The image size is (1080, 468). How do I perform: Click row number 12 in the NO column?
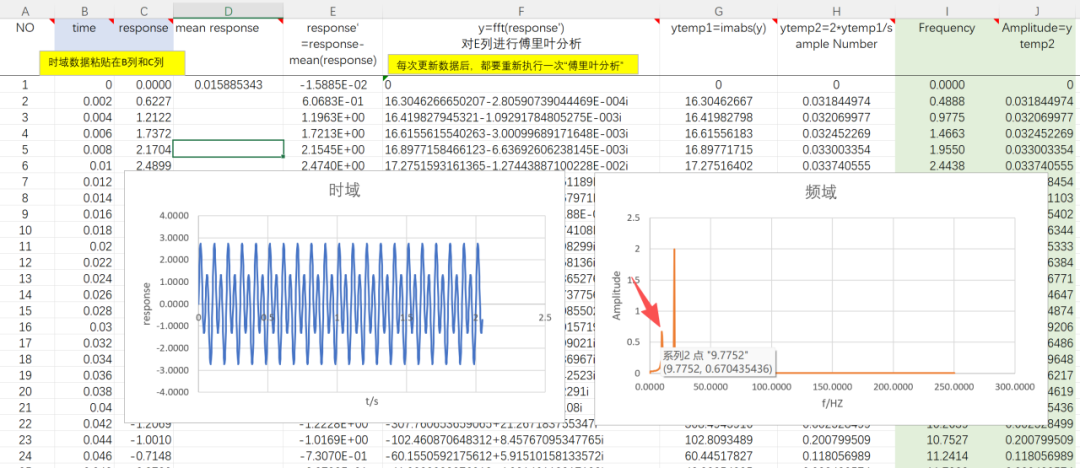click(x=26, y=262)
